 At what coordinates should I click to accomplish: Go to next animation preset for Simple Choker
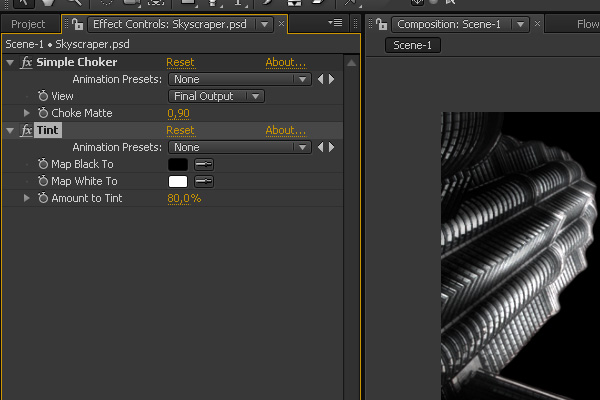point(332,79)
